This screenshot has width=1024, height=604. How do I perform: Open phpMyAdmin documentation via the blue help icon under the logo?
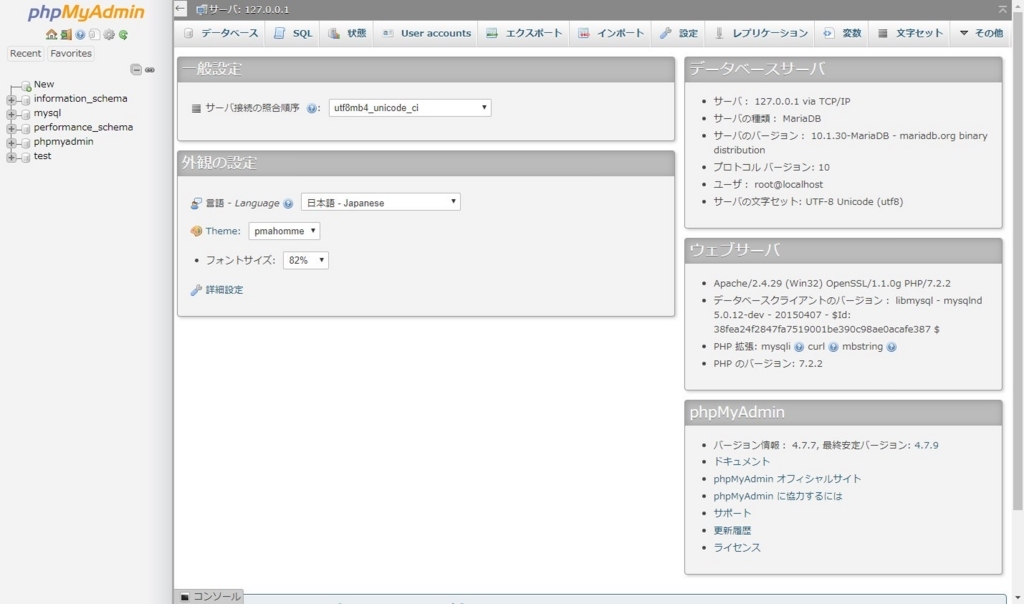tap(80, 35)
